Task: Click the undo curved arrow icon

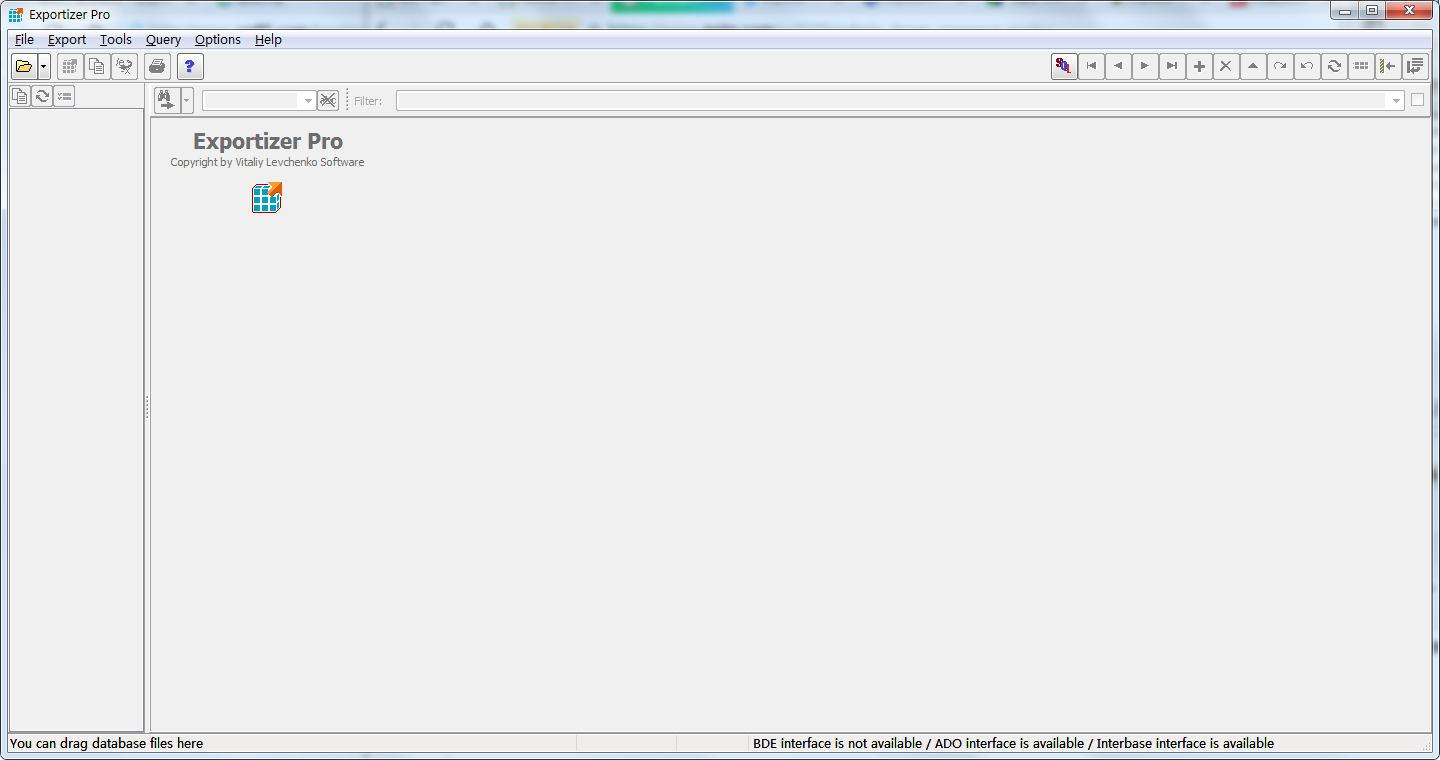Action: pyautogui.click(x=1307, y=67)
